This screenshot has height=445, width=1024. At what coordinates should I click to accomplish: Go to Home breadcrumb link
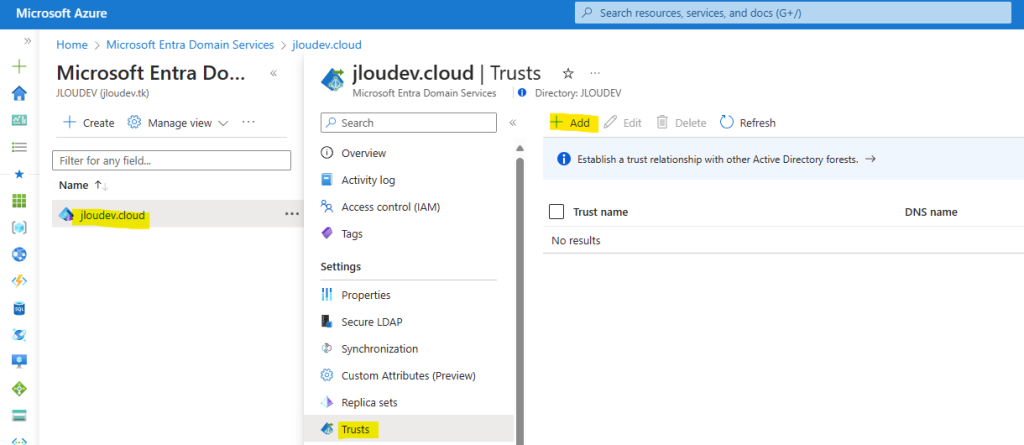click(x=72, y=45)
